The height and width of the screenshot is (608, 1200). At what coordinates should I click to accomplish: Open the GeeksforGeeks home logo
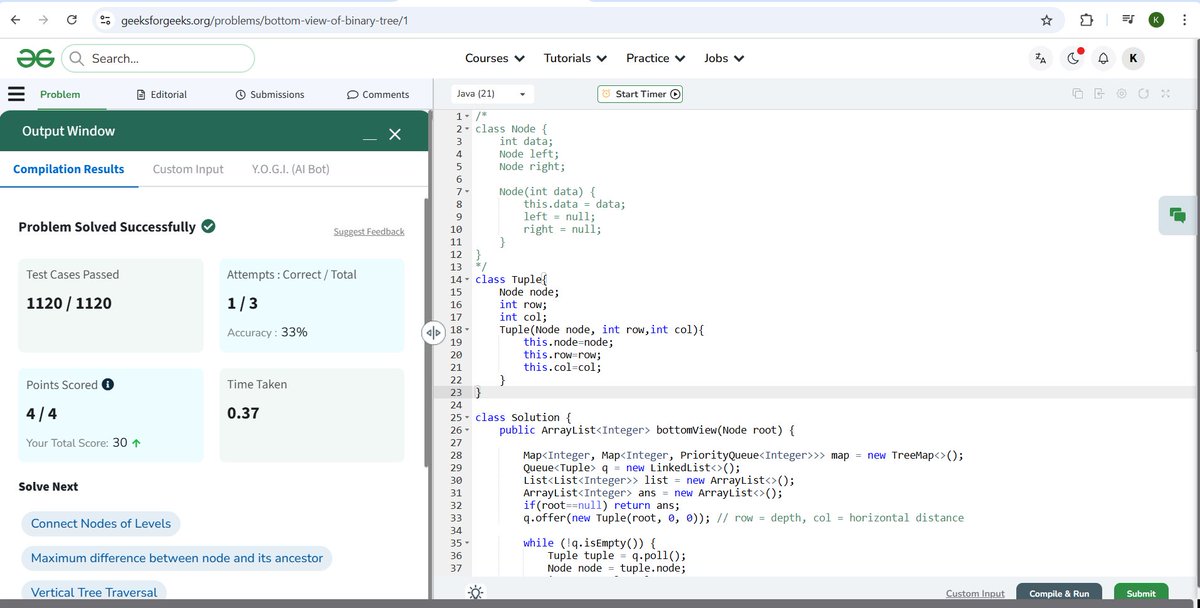pos(34,58)
